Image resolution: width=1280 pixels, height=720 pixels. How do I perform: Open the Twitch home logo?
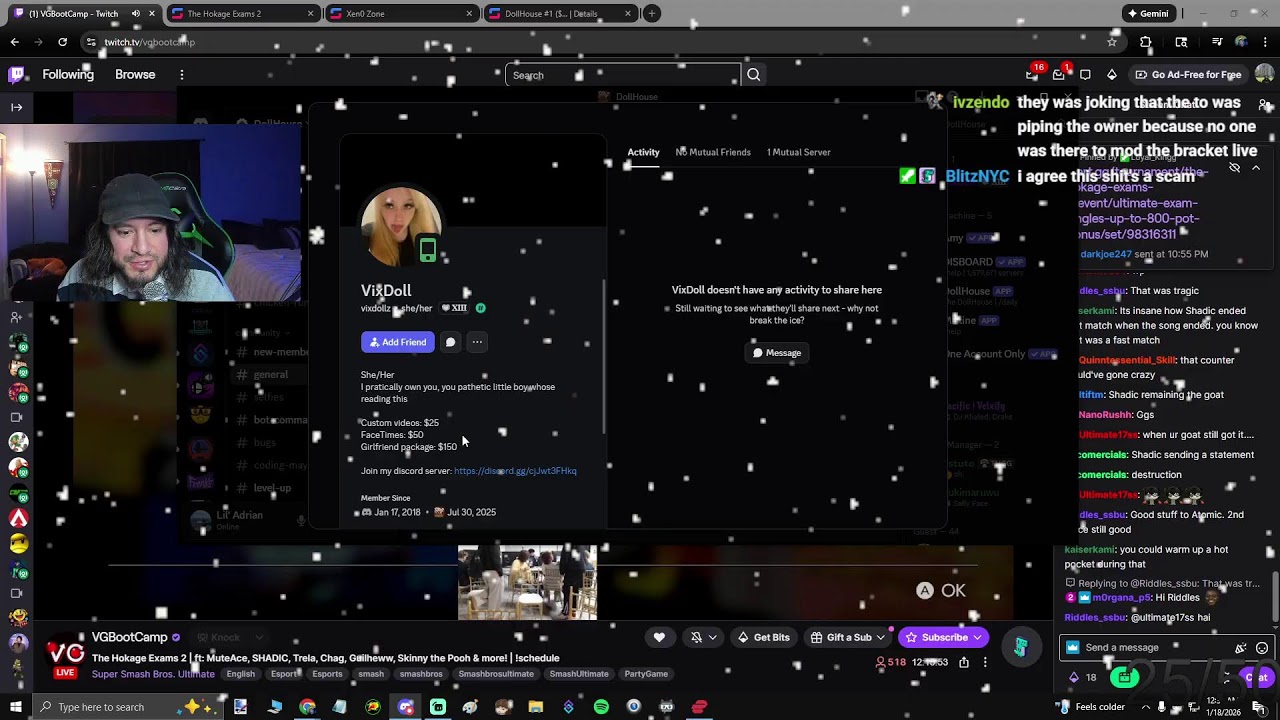(16, 74)
